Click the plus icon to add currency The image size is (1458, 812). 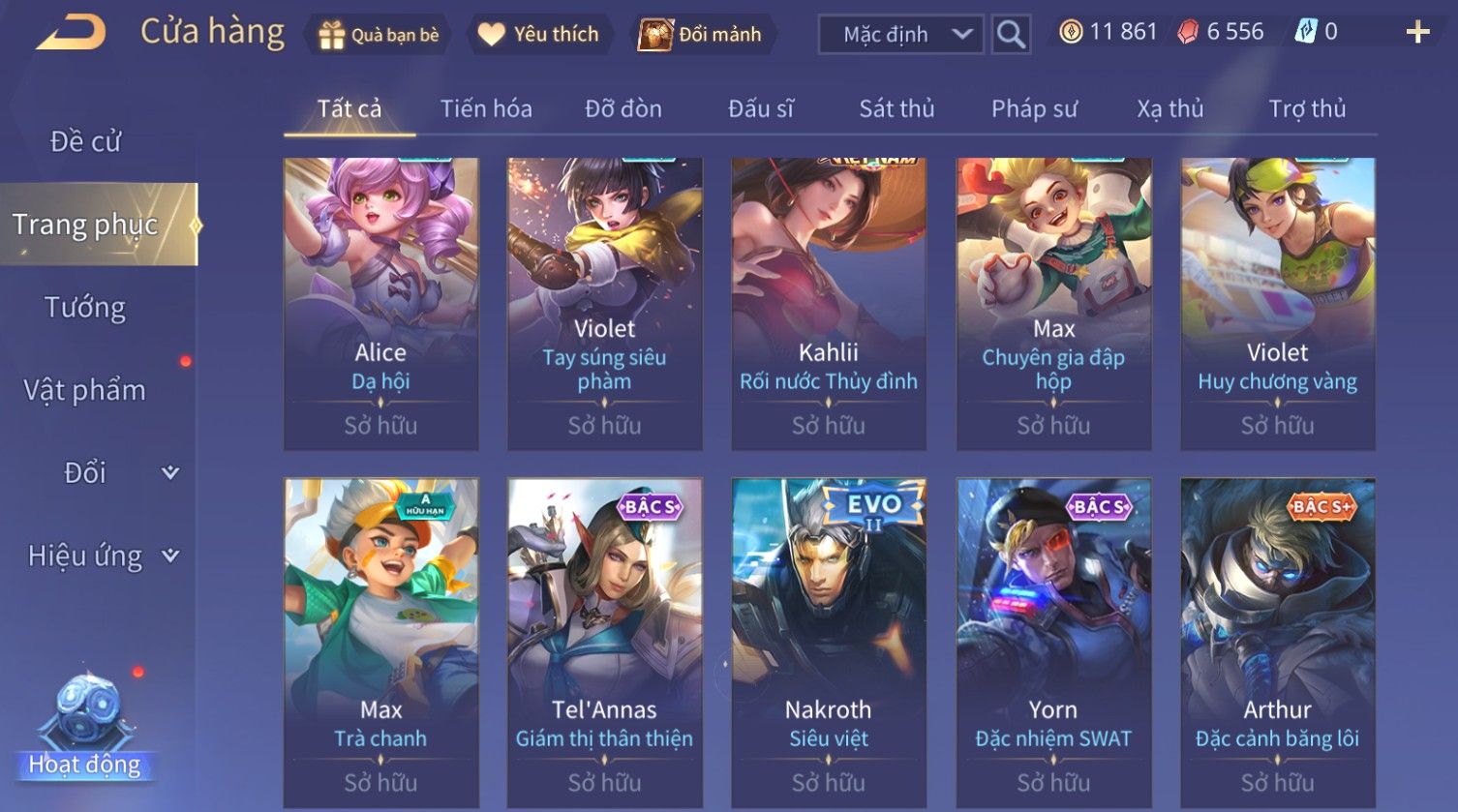click(1417, 33)
